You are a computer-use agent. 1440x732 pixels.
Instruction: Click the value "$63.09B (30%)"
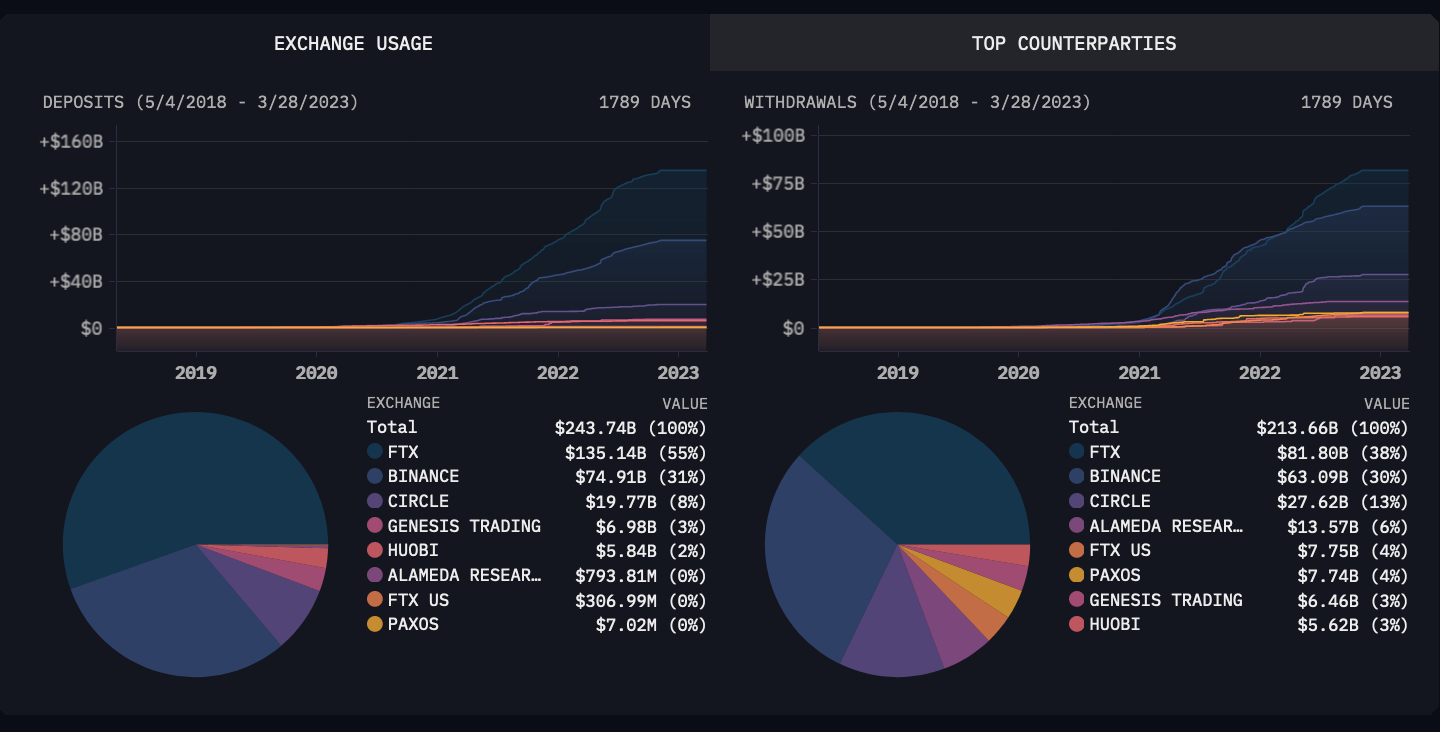(1343, 477)
